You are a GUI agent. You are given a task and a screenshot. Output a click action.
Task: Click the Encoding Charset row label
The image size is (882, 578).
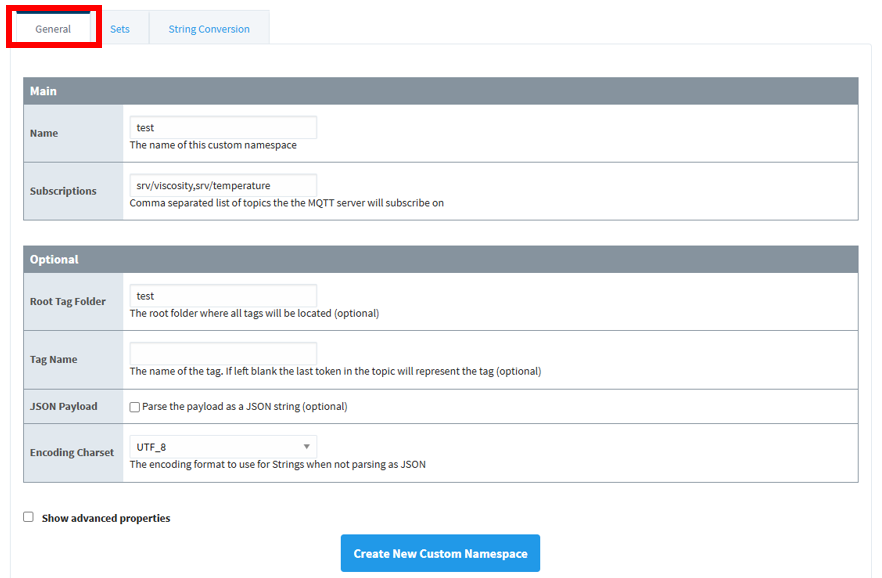[x=72, y=452]
